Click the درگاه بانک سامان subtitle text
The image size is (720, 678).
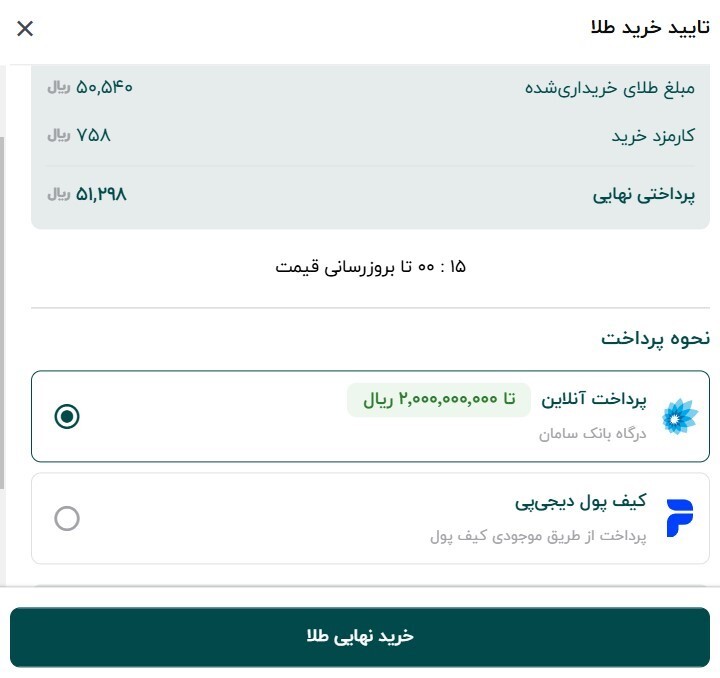pyautogui.click(x=593, y=434)
